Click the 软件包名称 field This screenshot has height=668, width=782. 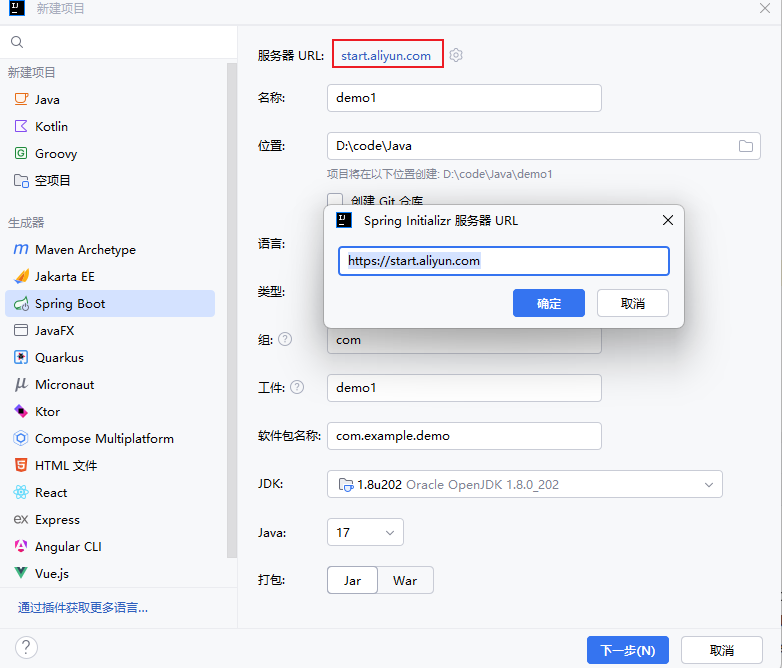464,436
